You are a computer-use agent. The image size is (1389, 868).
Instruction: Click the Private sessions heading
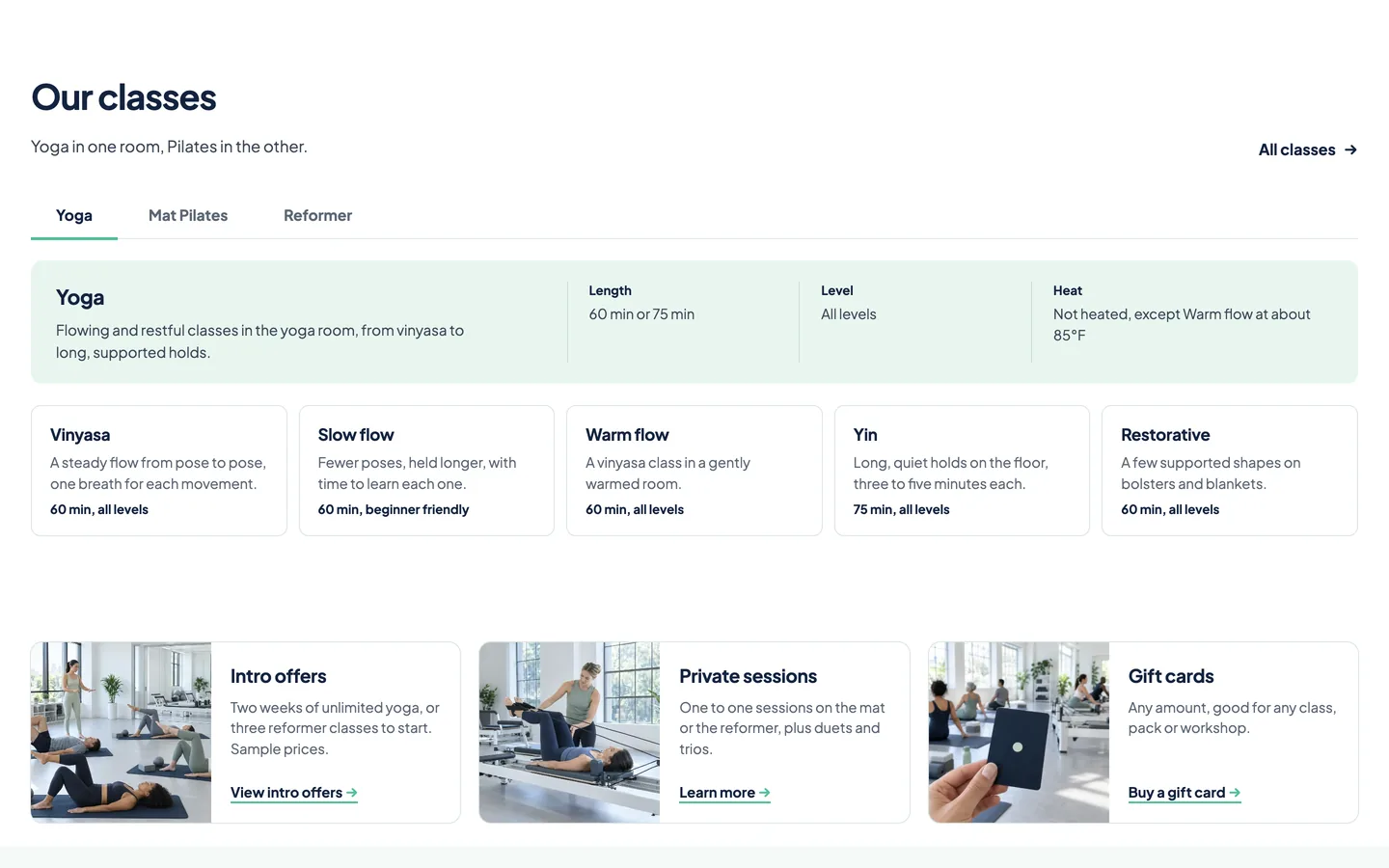click(x=748, y=676)
